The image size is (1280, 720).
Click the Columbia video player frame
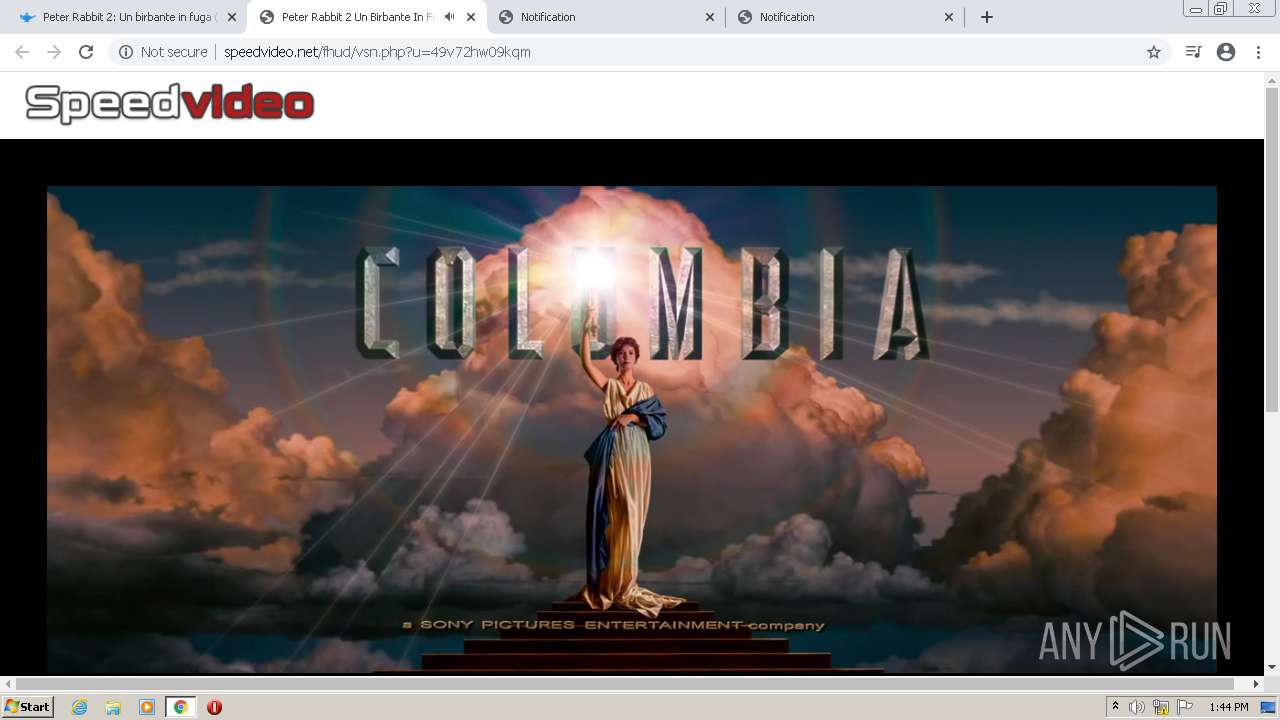point(632,429)
